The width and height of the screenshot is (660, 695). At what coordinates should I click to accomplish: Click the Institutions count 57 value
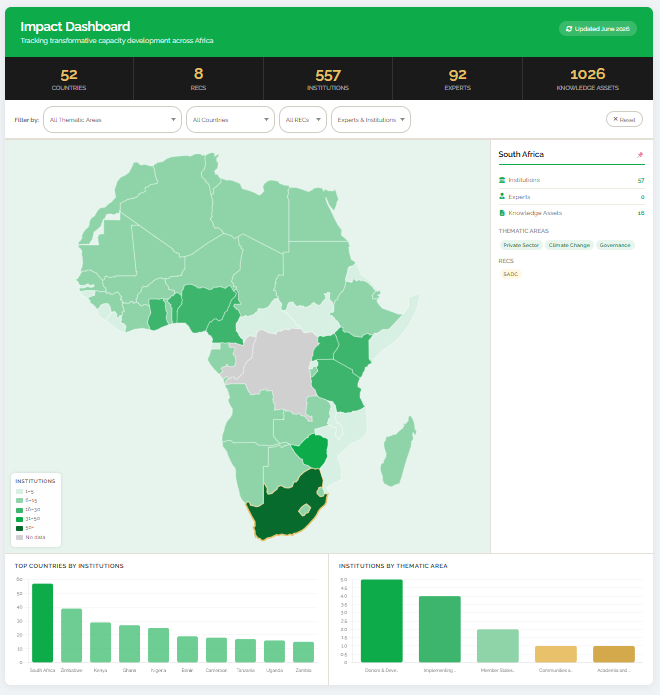(641, 180)
